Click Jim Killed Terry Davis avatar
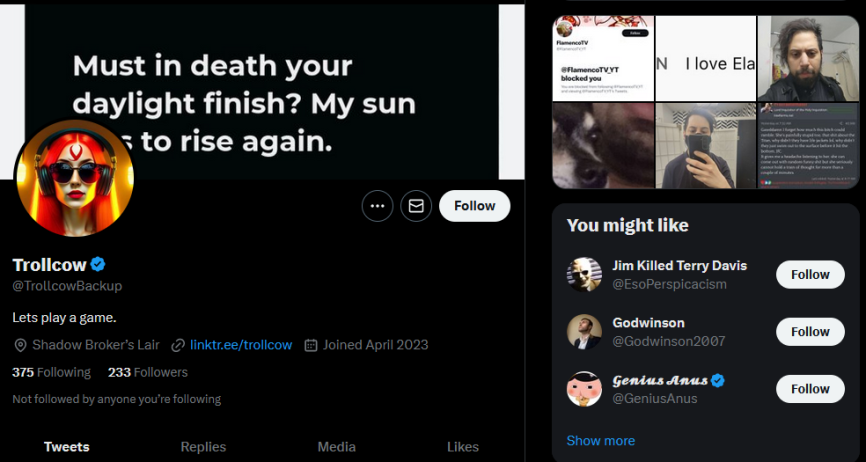 coord(583,274)
